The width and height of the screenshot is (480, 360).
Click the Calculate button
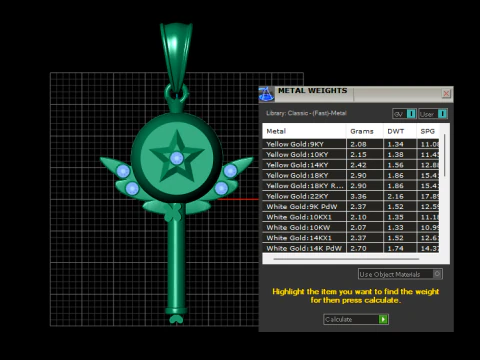point(356,319)
